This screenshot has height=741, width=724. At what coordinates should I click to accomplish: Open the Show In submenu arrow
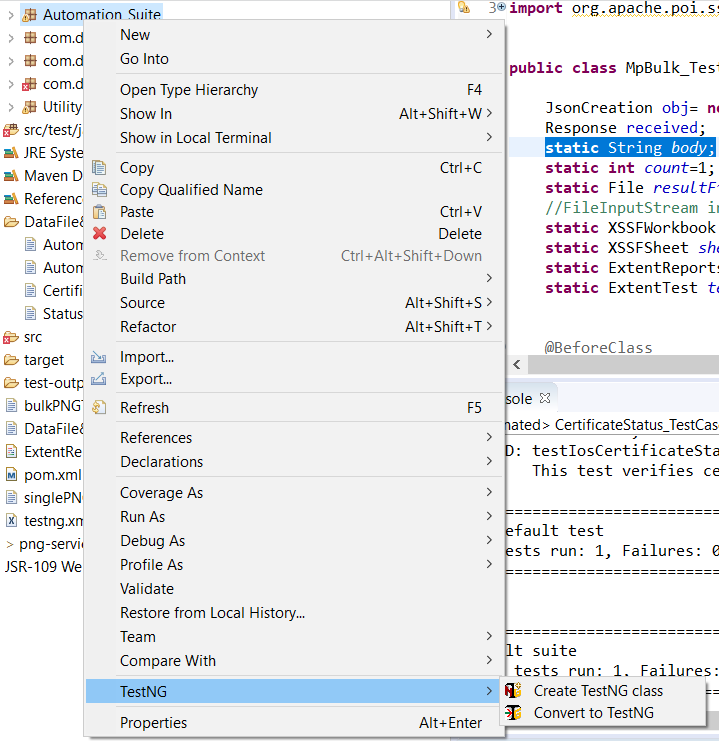pyautogui.click(x=490, y=113)
